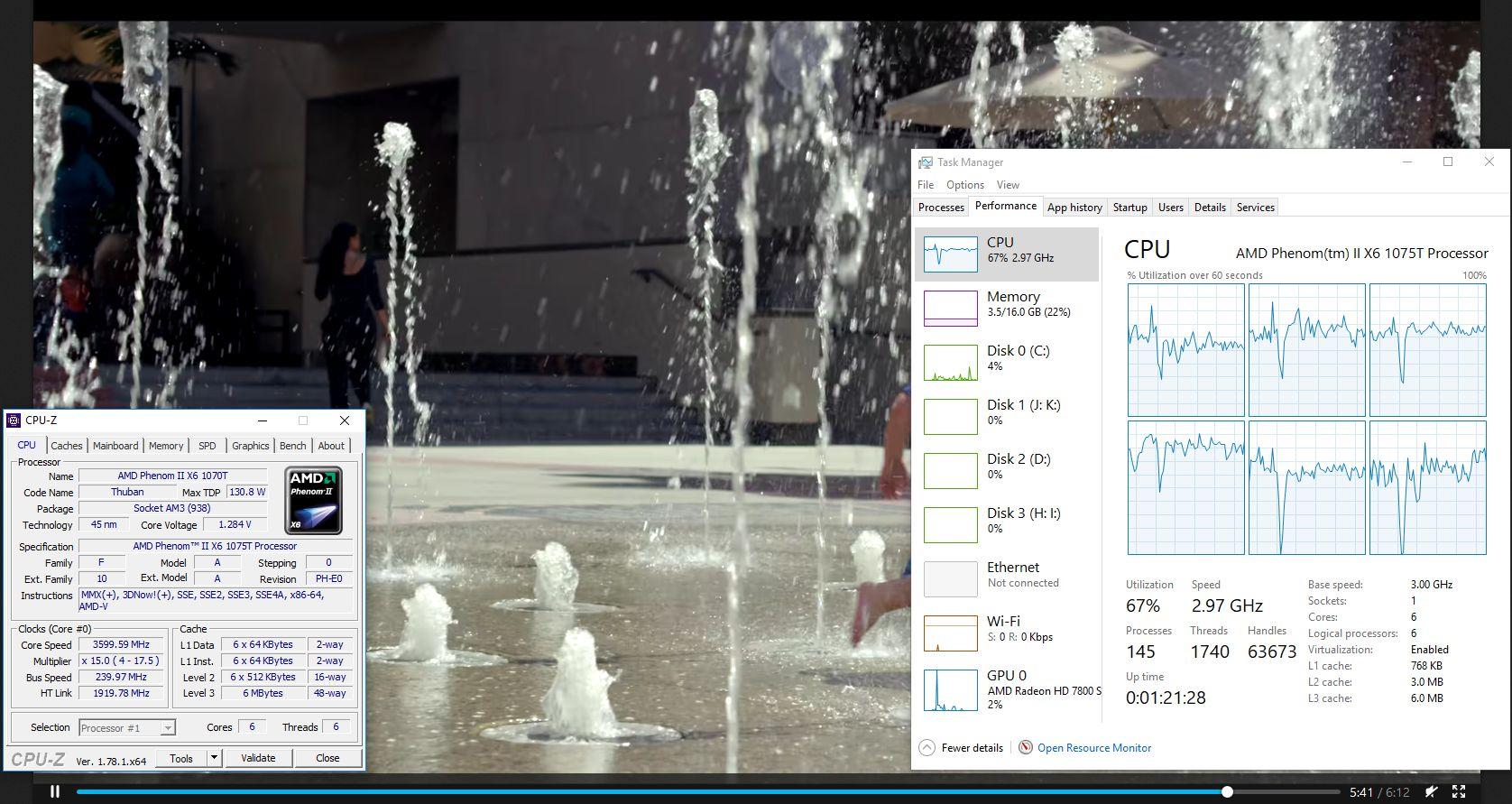Switch to the Details tab

pyautogui.click(x=1210, y=208)
